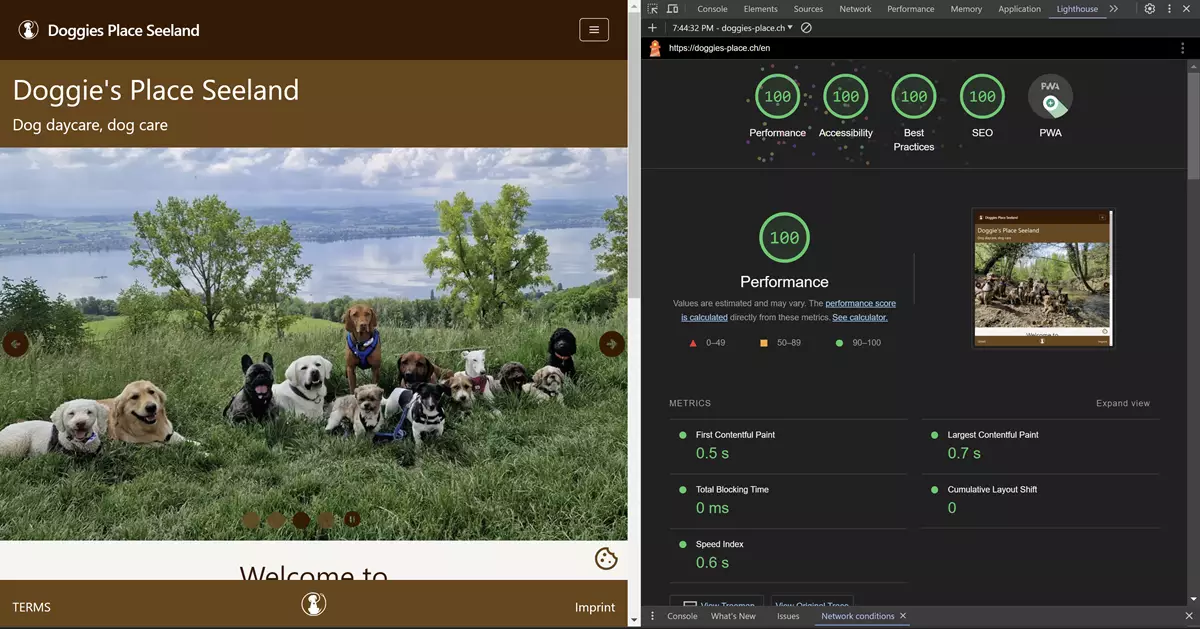
Task: Click the Doggies Place Seeland header title
Action: coord(124,30)
